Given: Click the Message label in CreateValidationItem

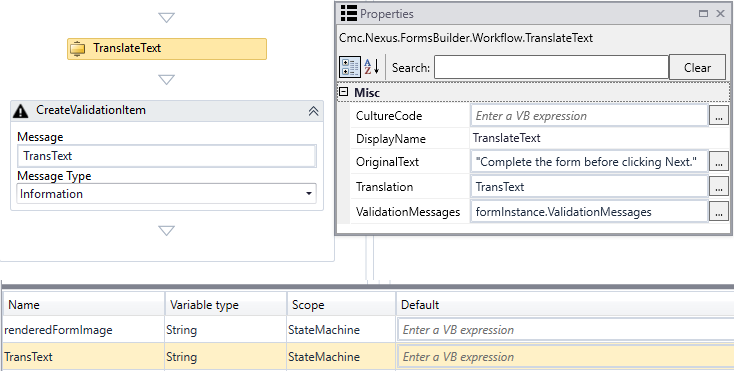Looking at the screenshot, I should [40, 137].
